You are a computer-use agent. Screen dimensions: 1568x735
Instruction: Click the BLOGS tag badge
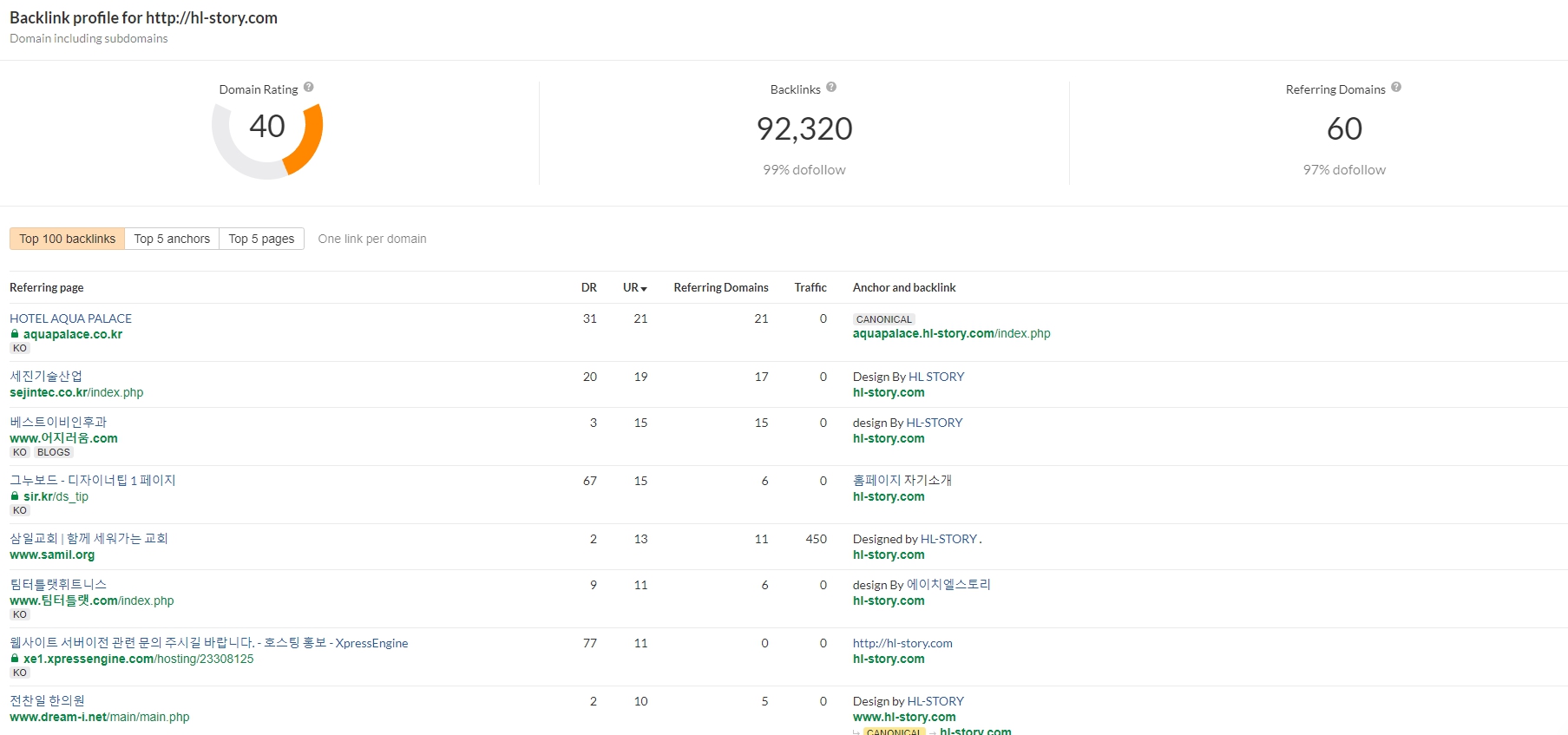[54, 452]
